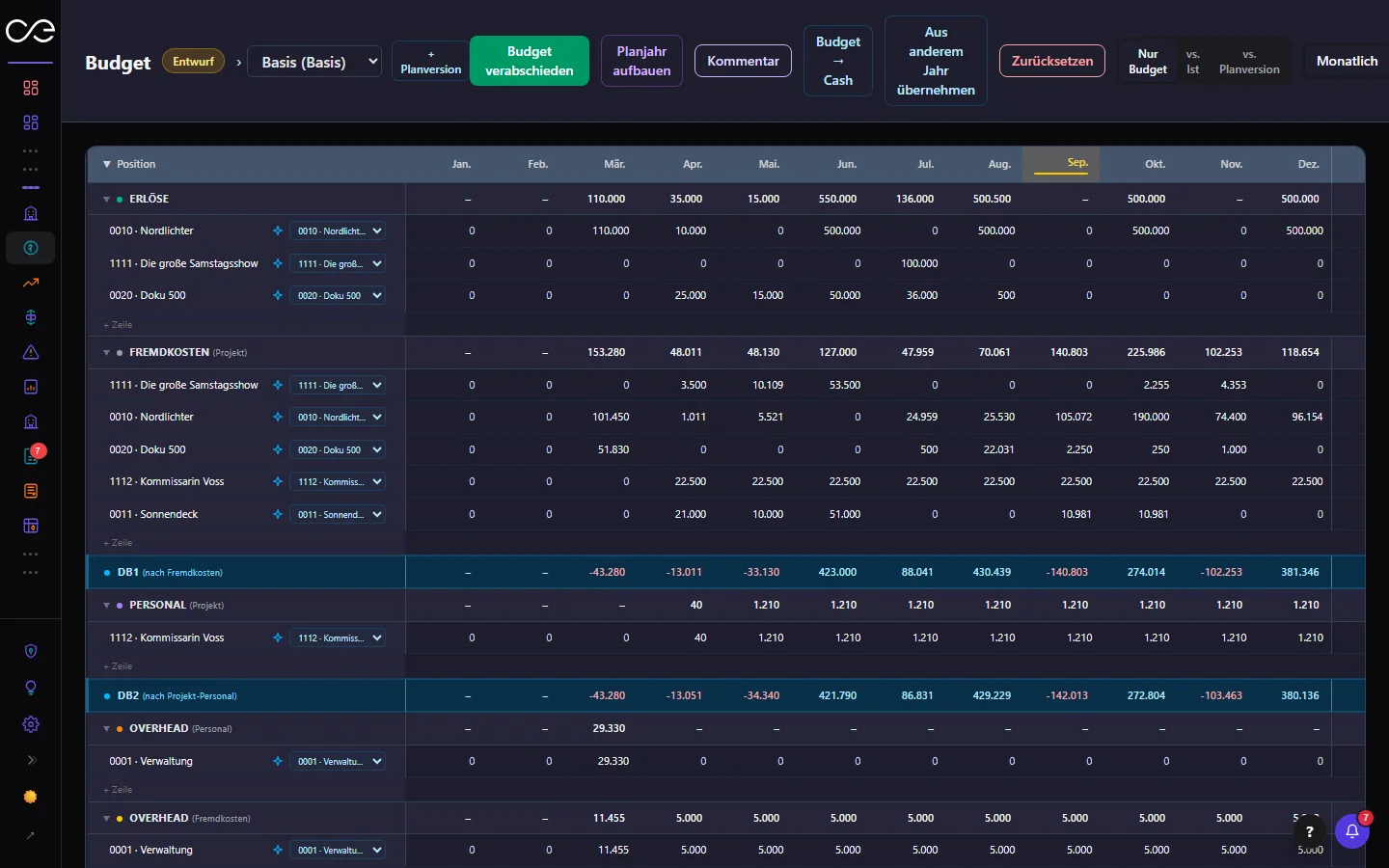Open the Kommentar button
The height and width of the screenshot is (868, 1389).
click(x=743, y=61)
